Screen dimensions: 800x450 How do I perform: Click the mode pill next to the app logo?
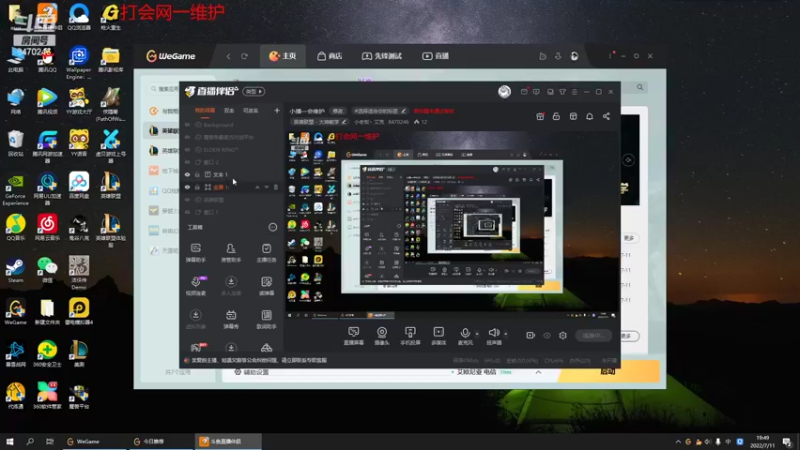254,91
